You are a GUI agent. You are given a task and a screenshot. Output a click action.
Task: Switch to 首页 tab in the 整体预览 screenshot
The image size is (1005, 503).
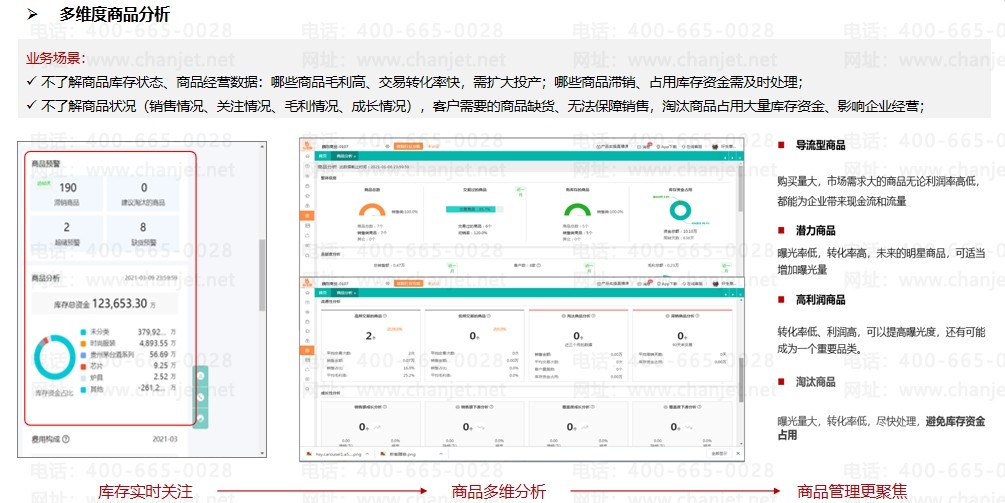tap(324, 156)
